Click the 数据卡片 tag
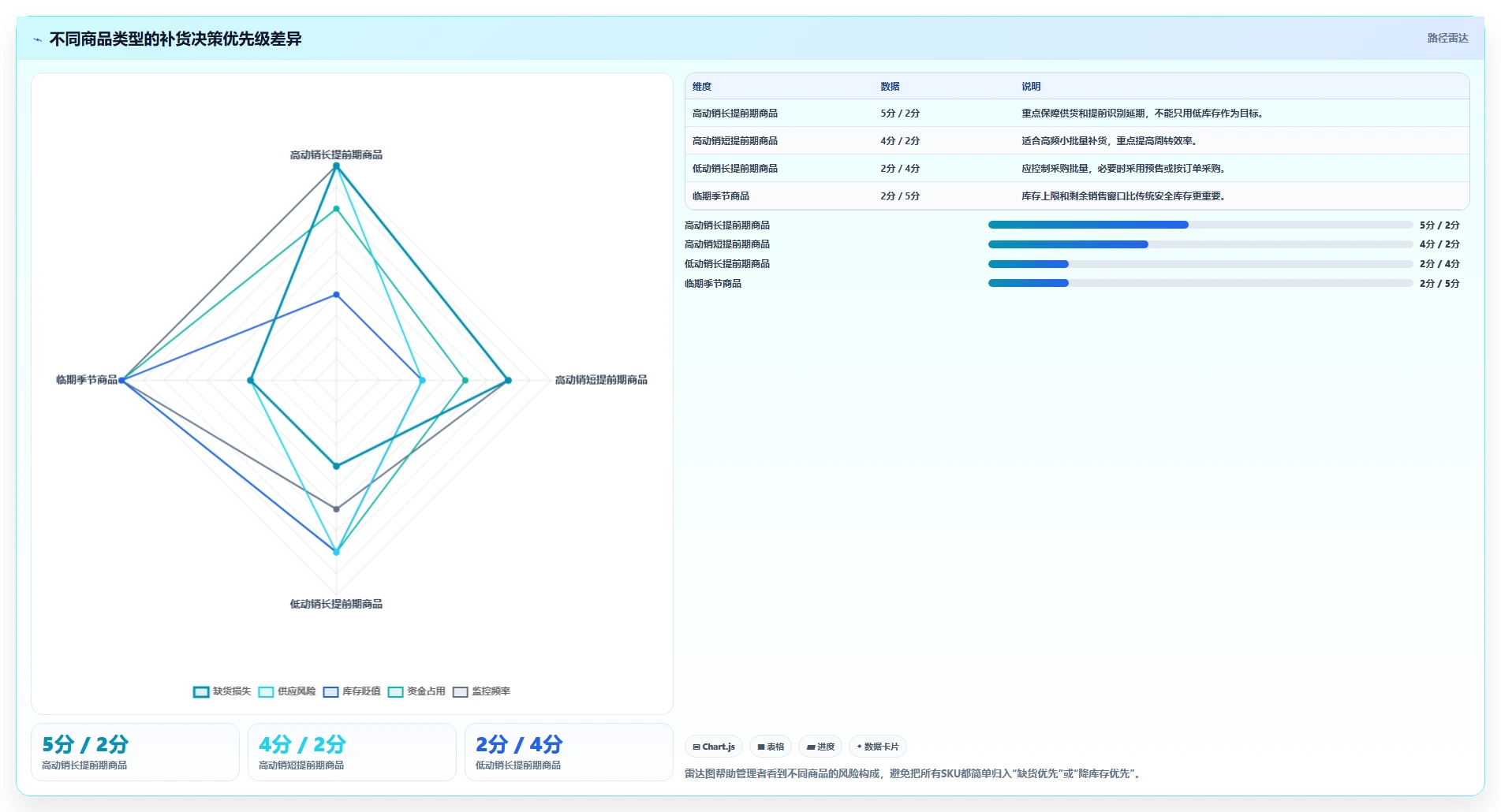This screenshot has width=1501, height=812. tap(878, 747)
